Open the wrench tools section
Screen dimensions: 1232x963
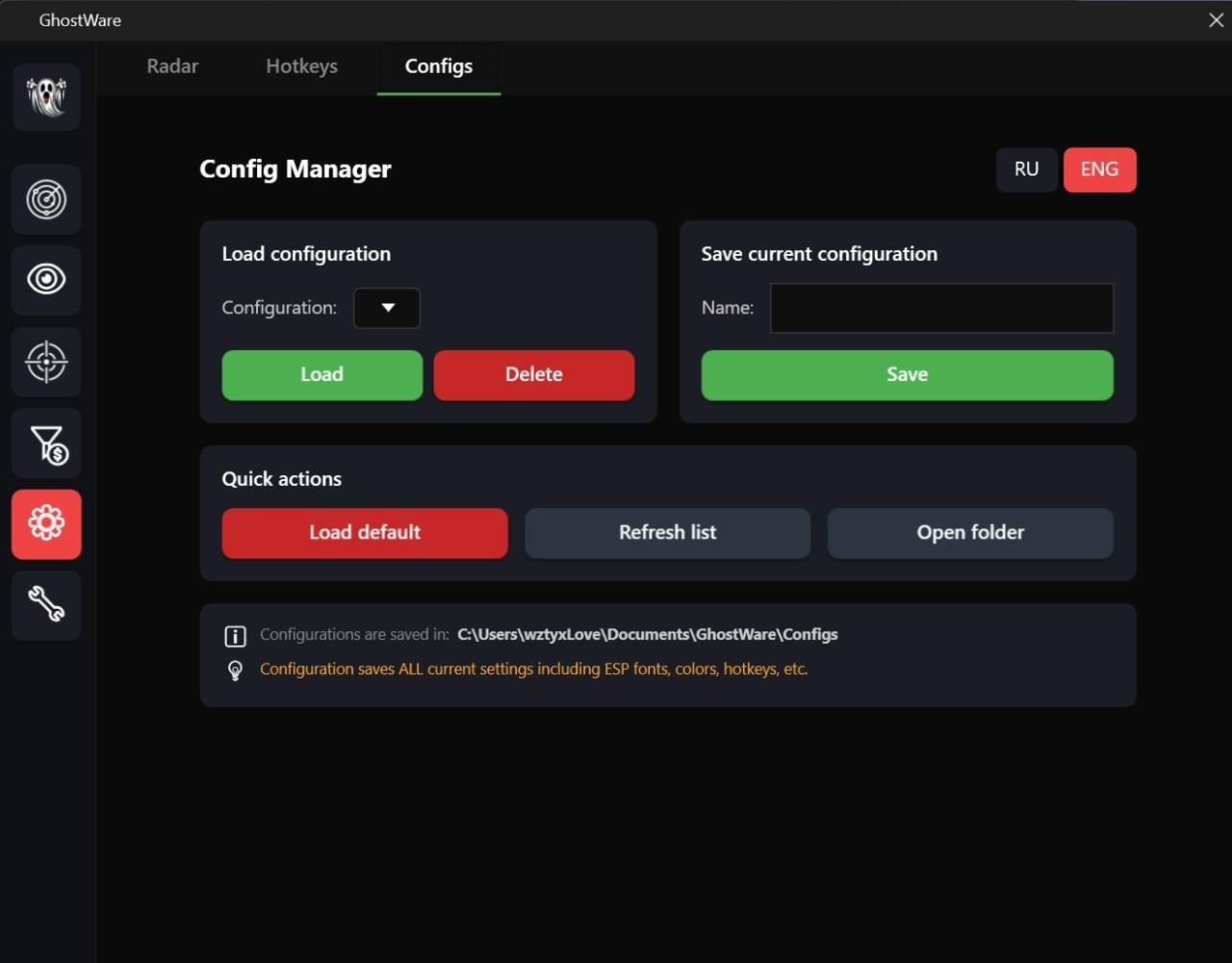click(x=46, y=605)
